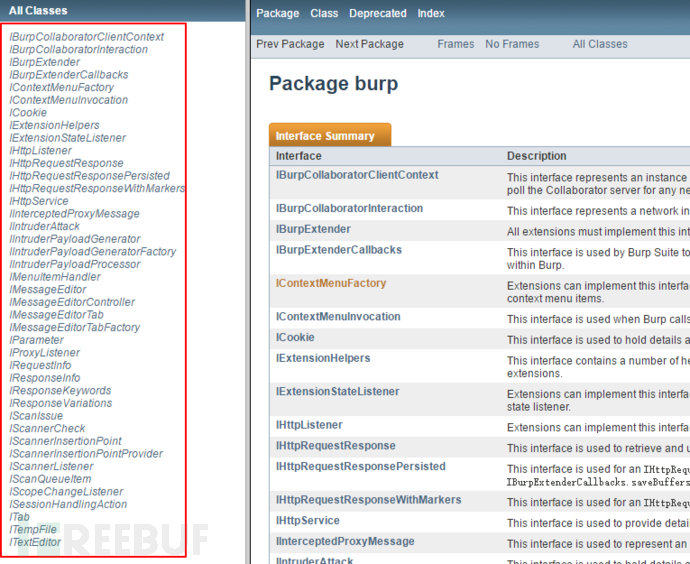Click IMessageEditor in All Classes list
This screenshot has height=564, width=690.
click(x=48, y=290)
